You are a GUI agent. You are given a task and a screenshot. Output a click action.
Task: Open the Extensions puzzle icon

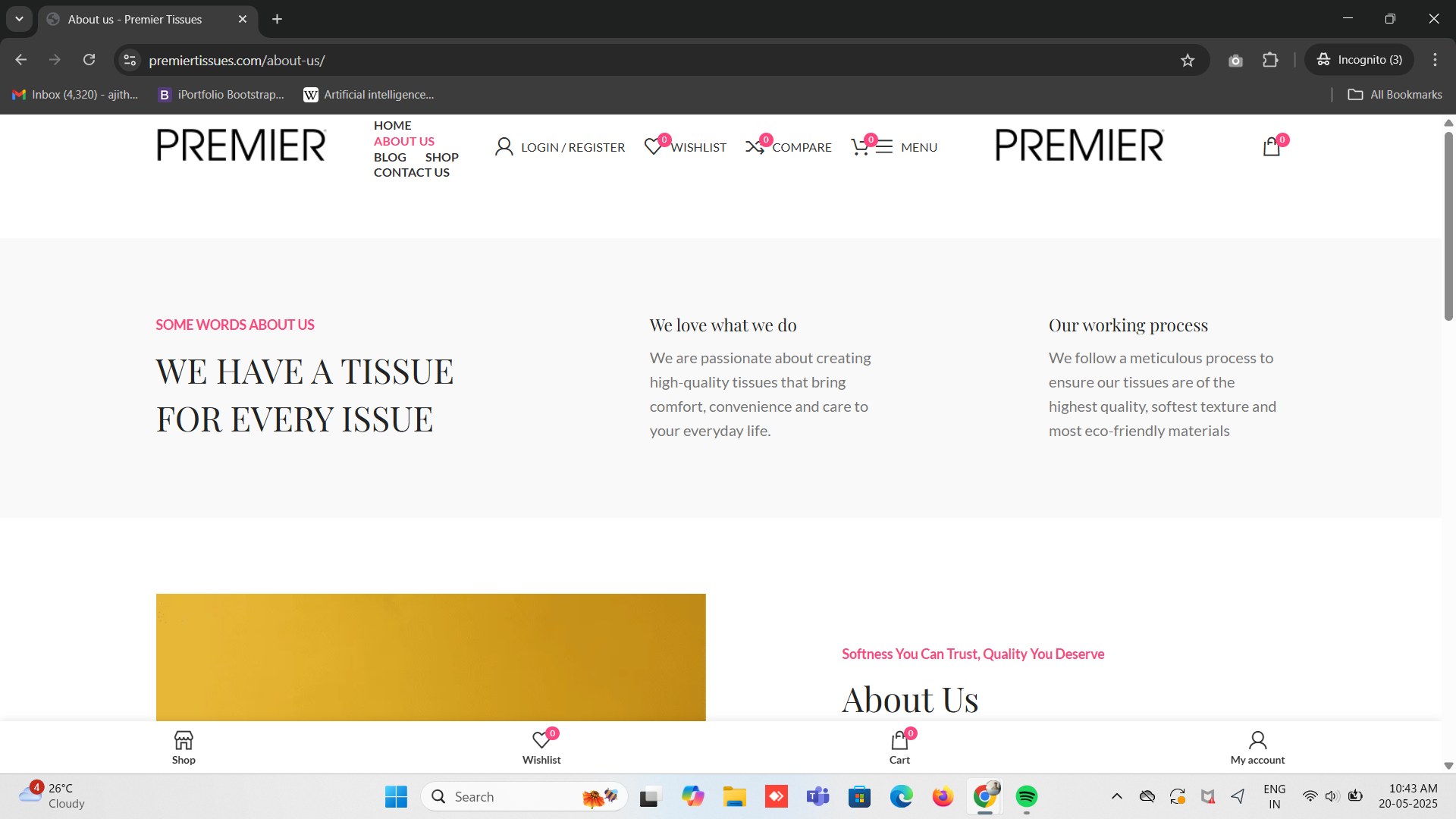[1270, 60]
